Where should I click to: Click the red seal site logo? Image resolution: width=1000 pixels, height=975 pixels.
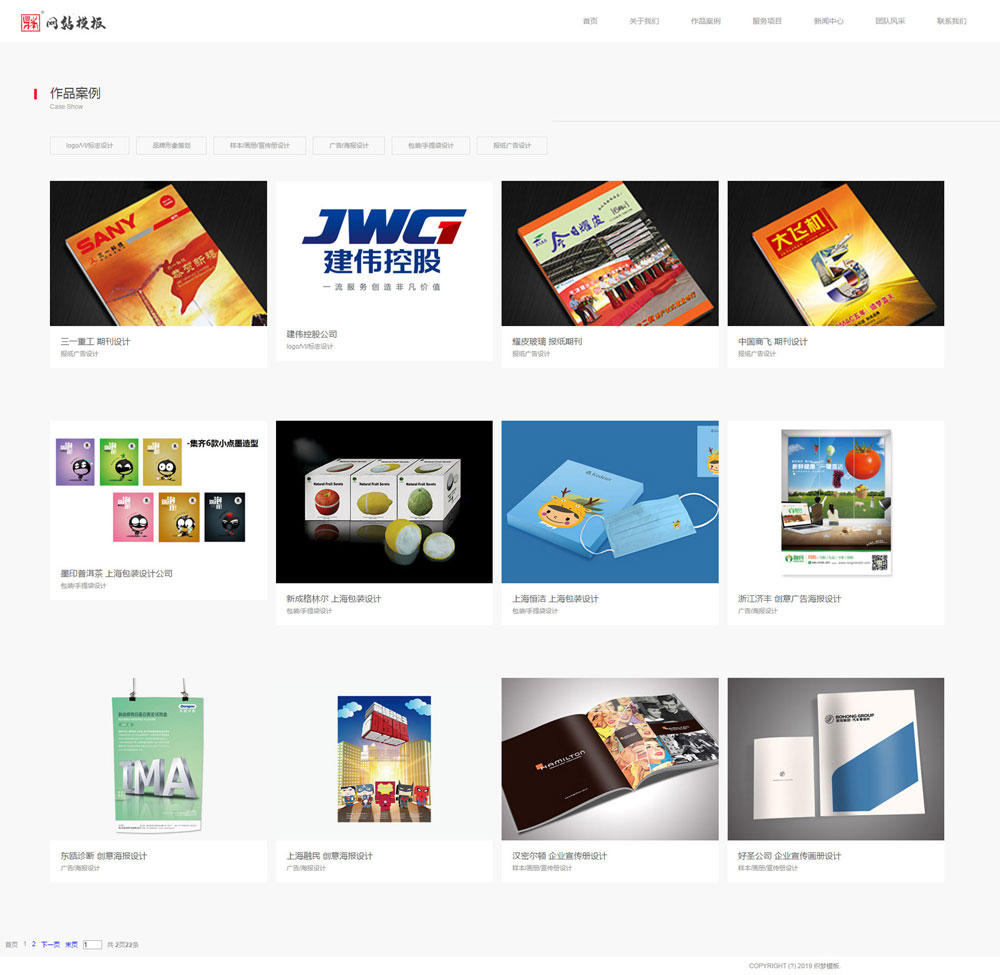point(62,22)
